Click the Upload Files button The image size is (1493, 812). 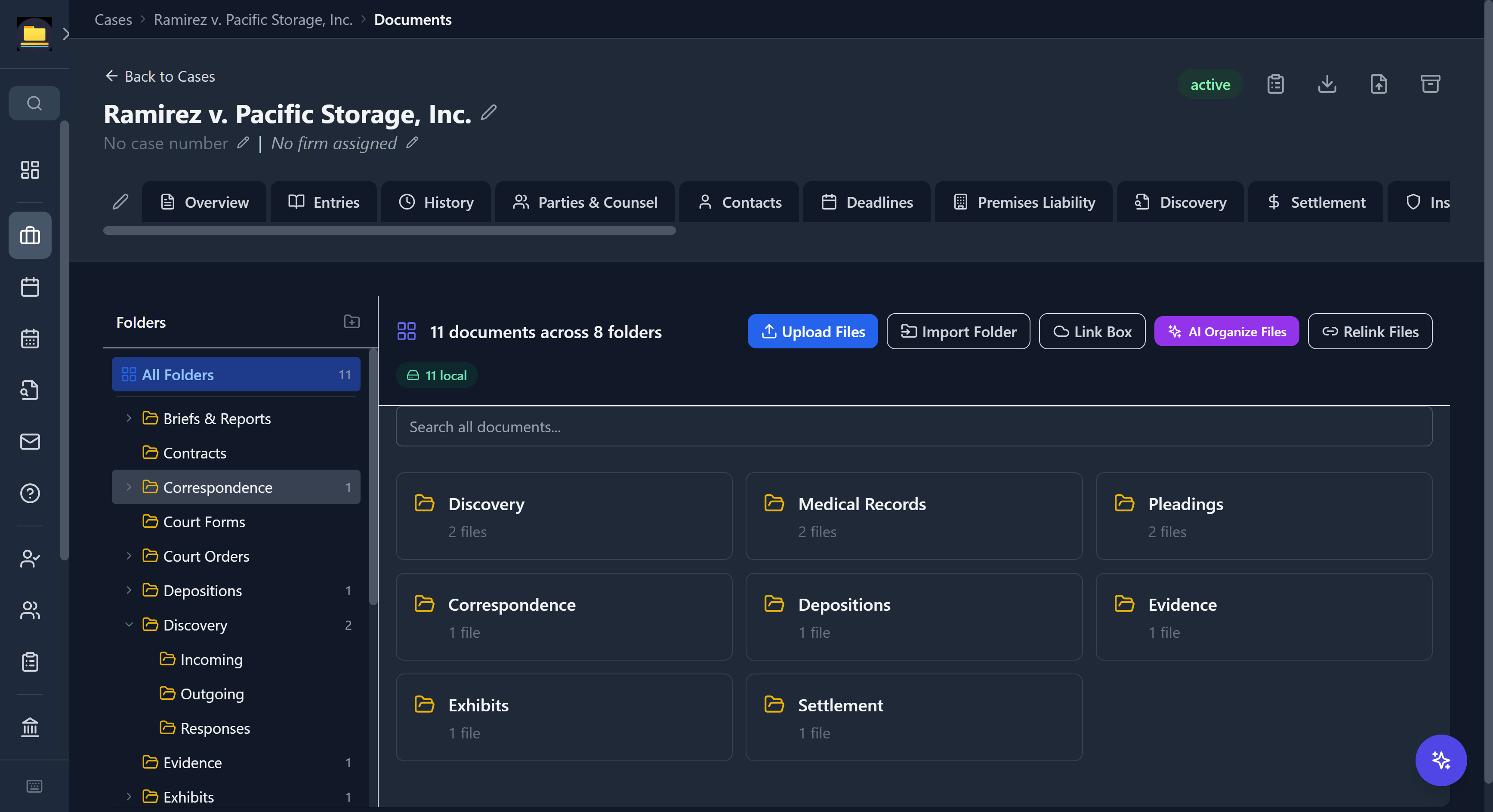click(x=813, y=331)
